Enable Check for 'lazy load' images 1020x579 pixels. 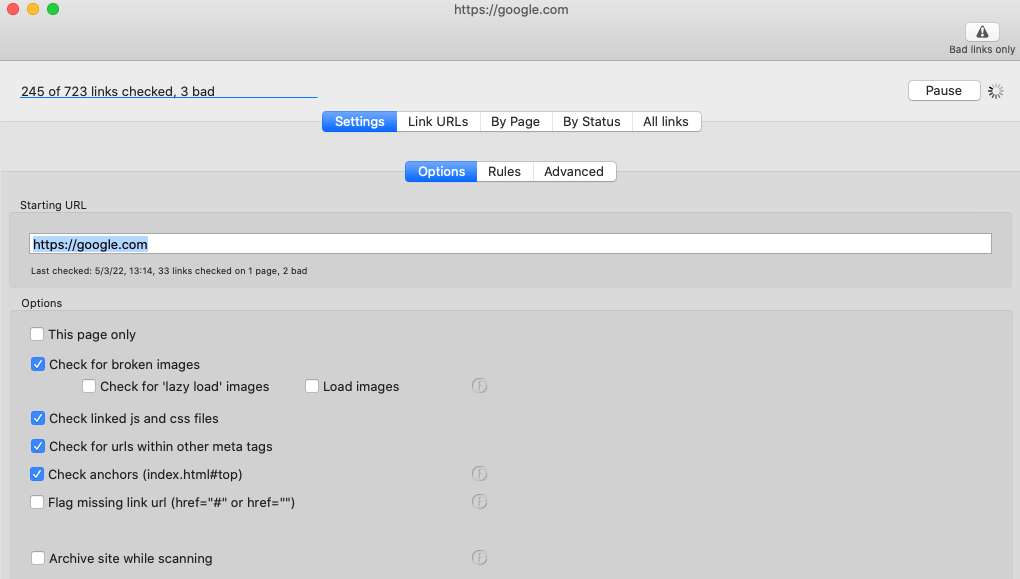(x=89, y=386)
